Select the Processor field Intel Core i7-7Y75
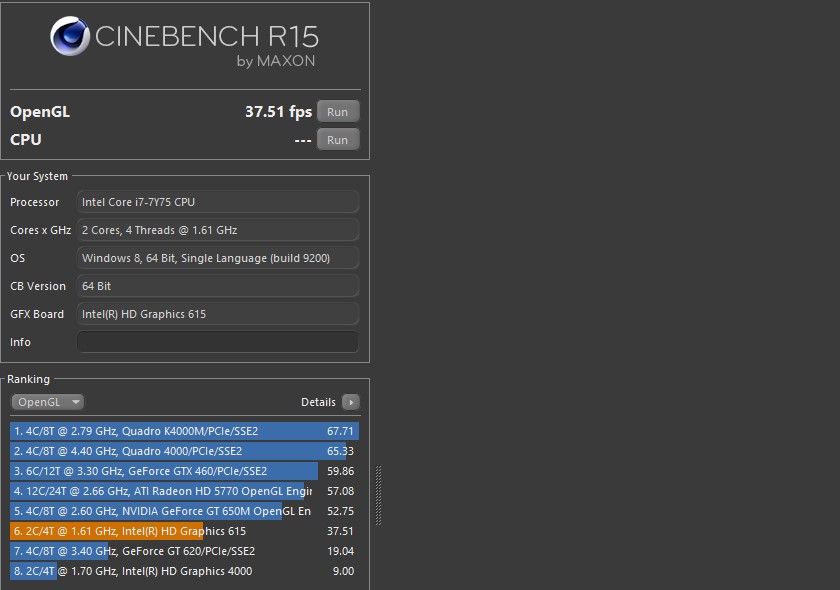Image resolution: width=840 pixels, height=590 pixels. (218, 202)
